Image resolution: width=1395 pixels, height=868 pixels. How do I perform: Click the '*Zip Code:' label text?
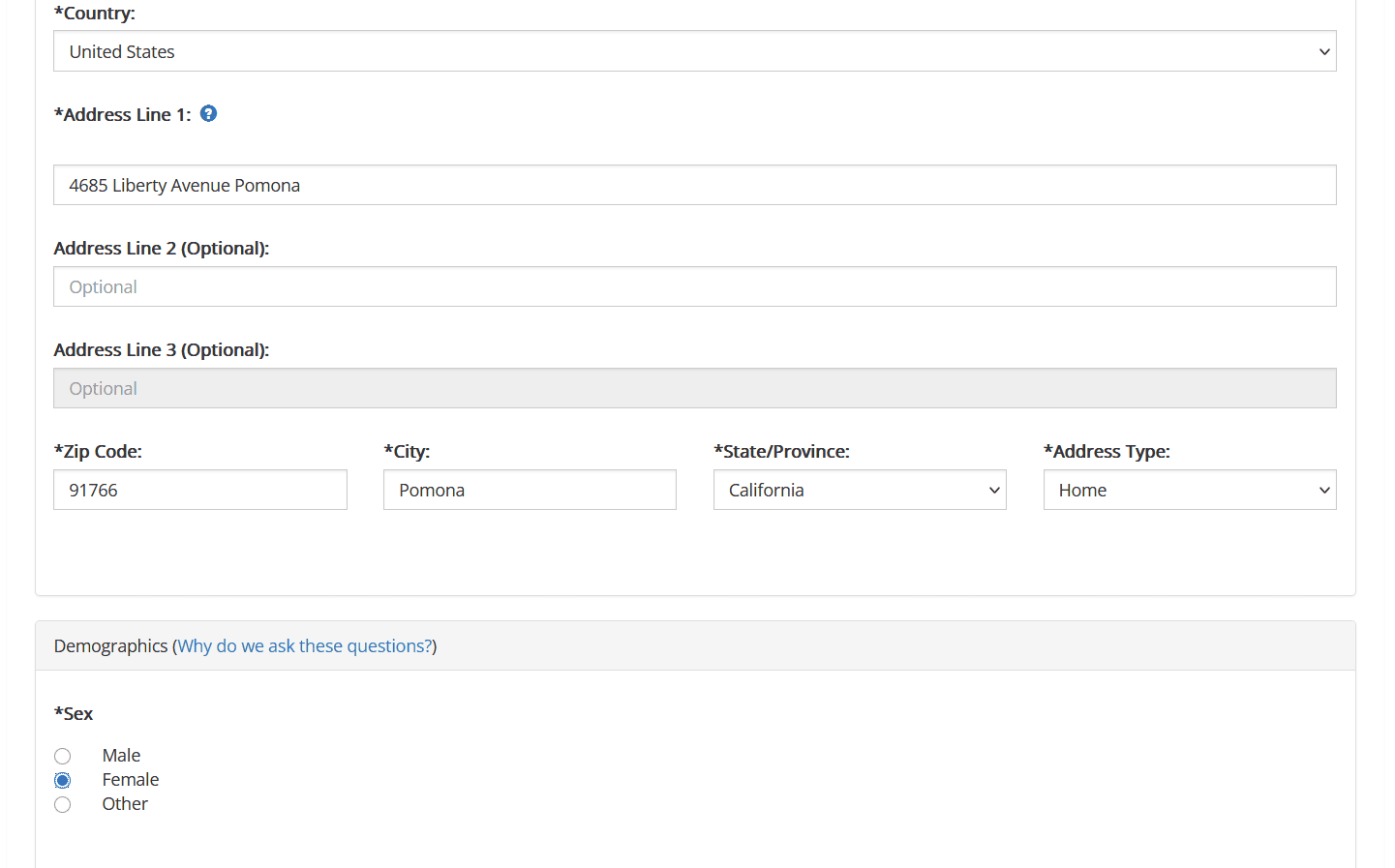(98, 451)
